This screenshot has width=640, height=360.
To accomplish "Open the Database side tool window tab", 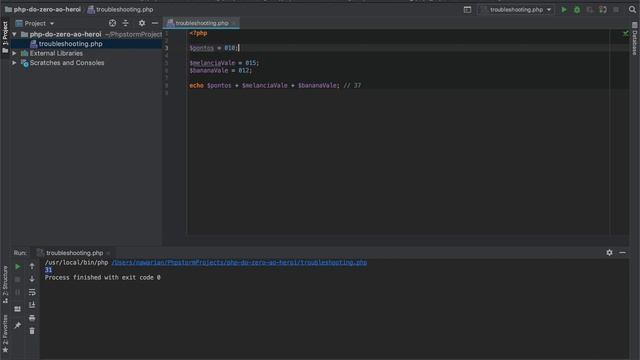I will point(635,39).
